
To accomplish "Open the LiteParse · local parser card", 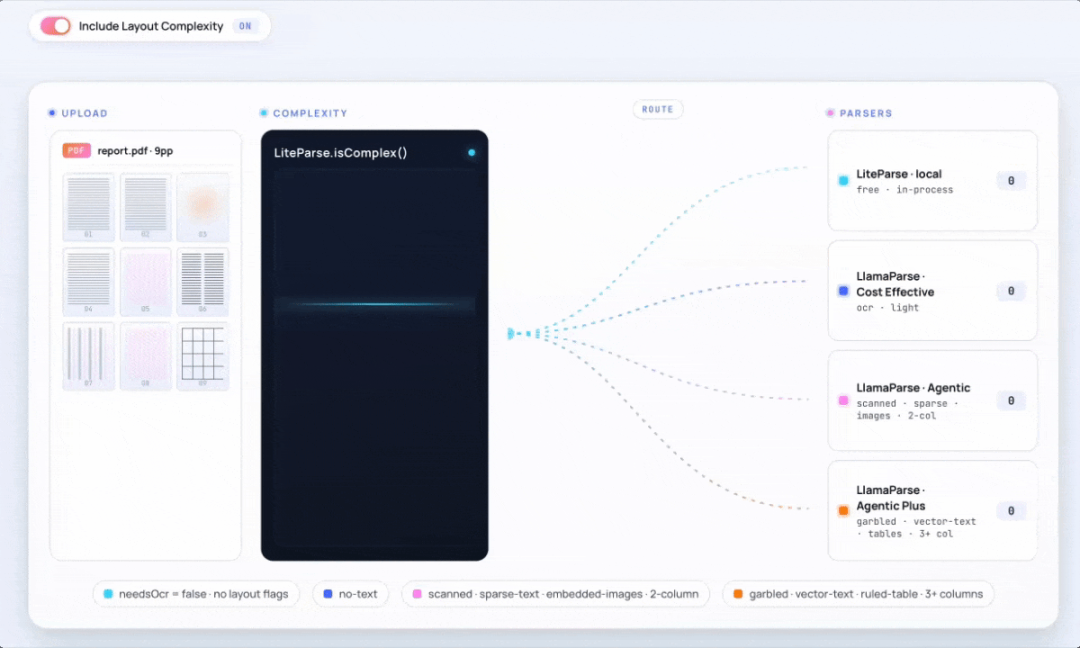I will click(x=933, y=180).
